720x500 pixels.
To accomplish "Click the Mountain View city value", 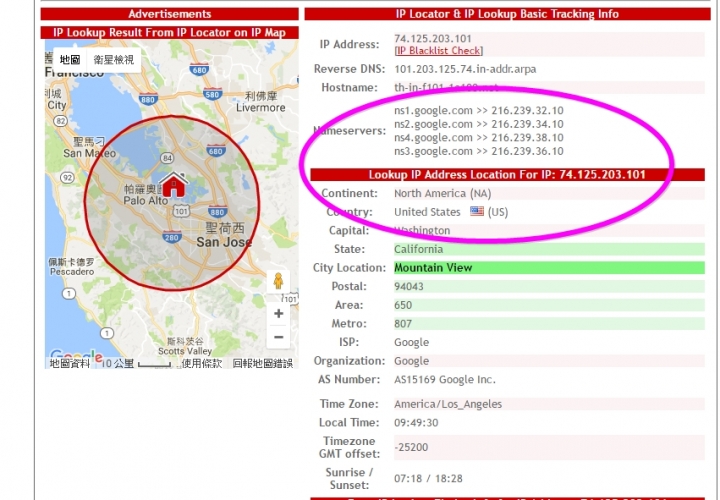I will (x=433, y=268).
